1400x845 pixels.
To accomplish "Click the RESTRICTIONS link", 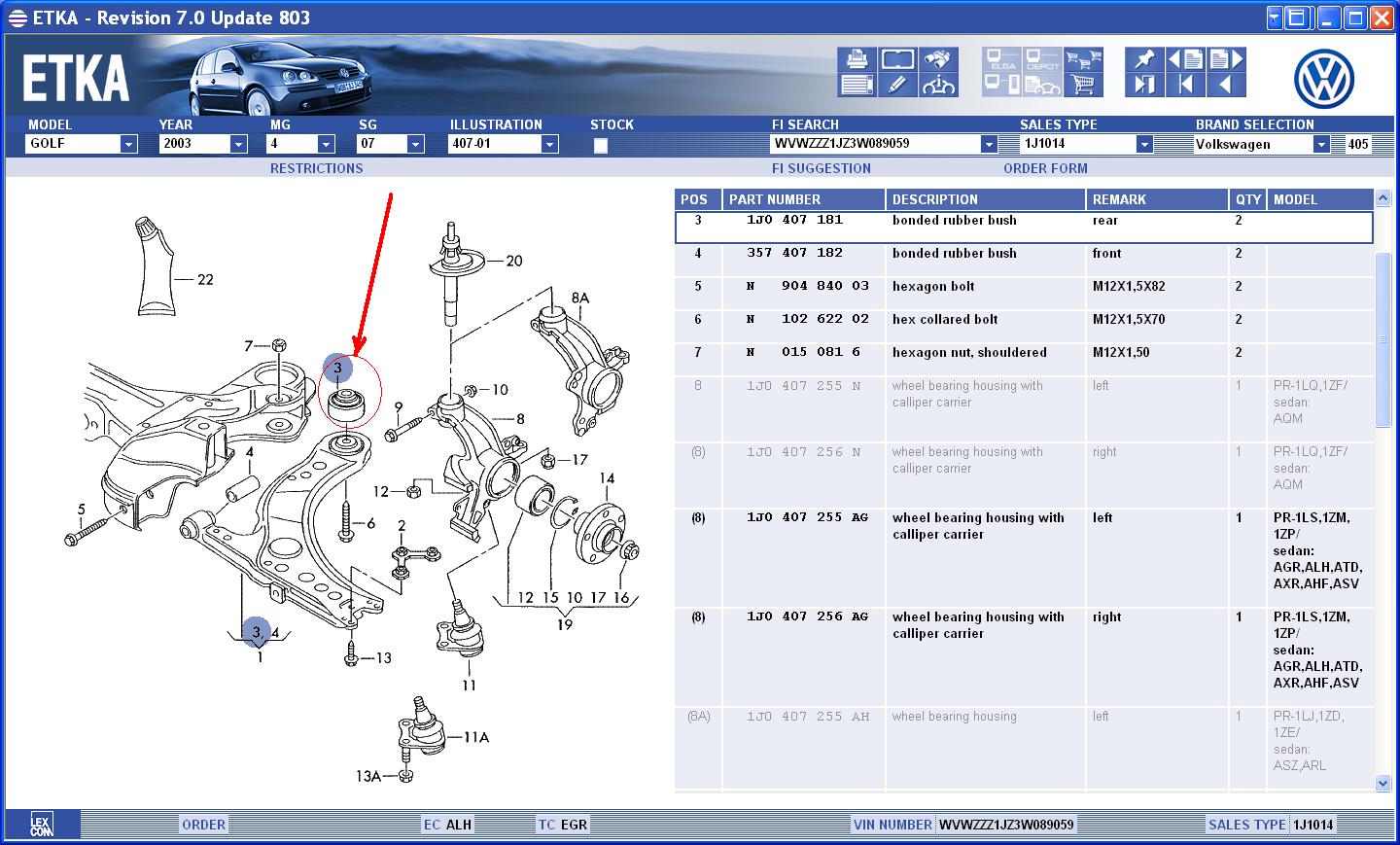I will [x=316, y=168].
